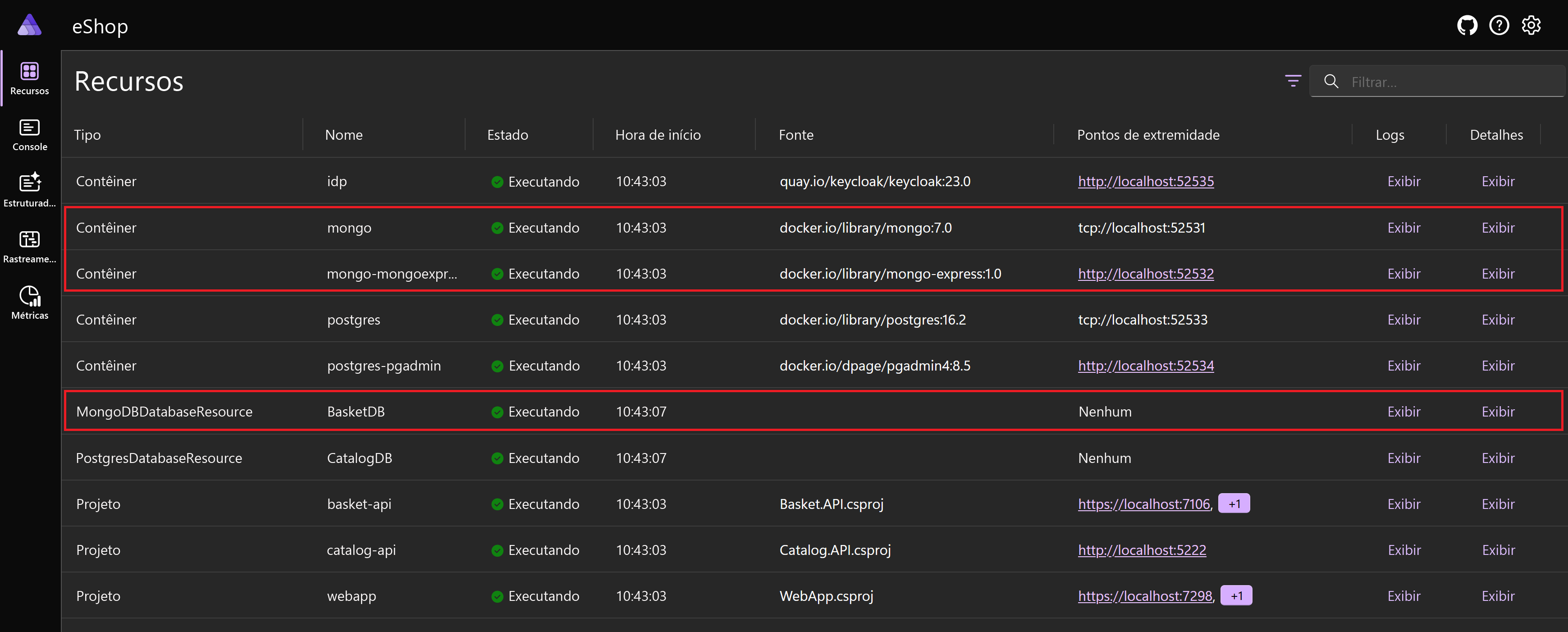This screenshot has width=1568, height=632.
Task: Open catalog-api endpoint localhost:5222 link
Action: coord(1142,550)
